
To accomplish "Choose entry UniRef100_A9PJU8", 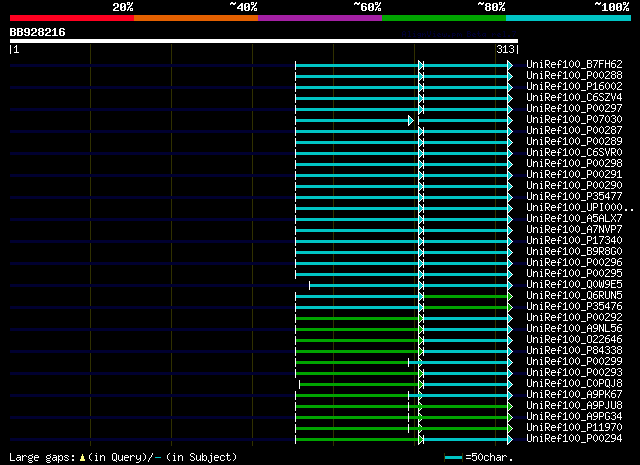I will pyautogui.click(x=574, y=406).
